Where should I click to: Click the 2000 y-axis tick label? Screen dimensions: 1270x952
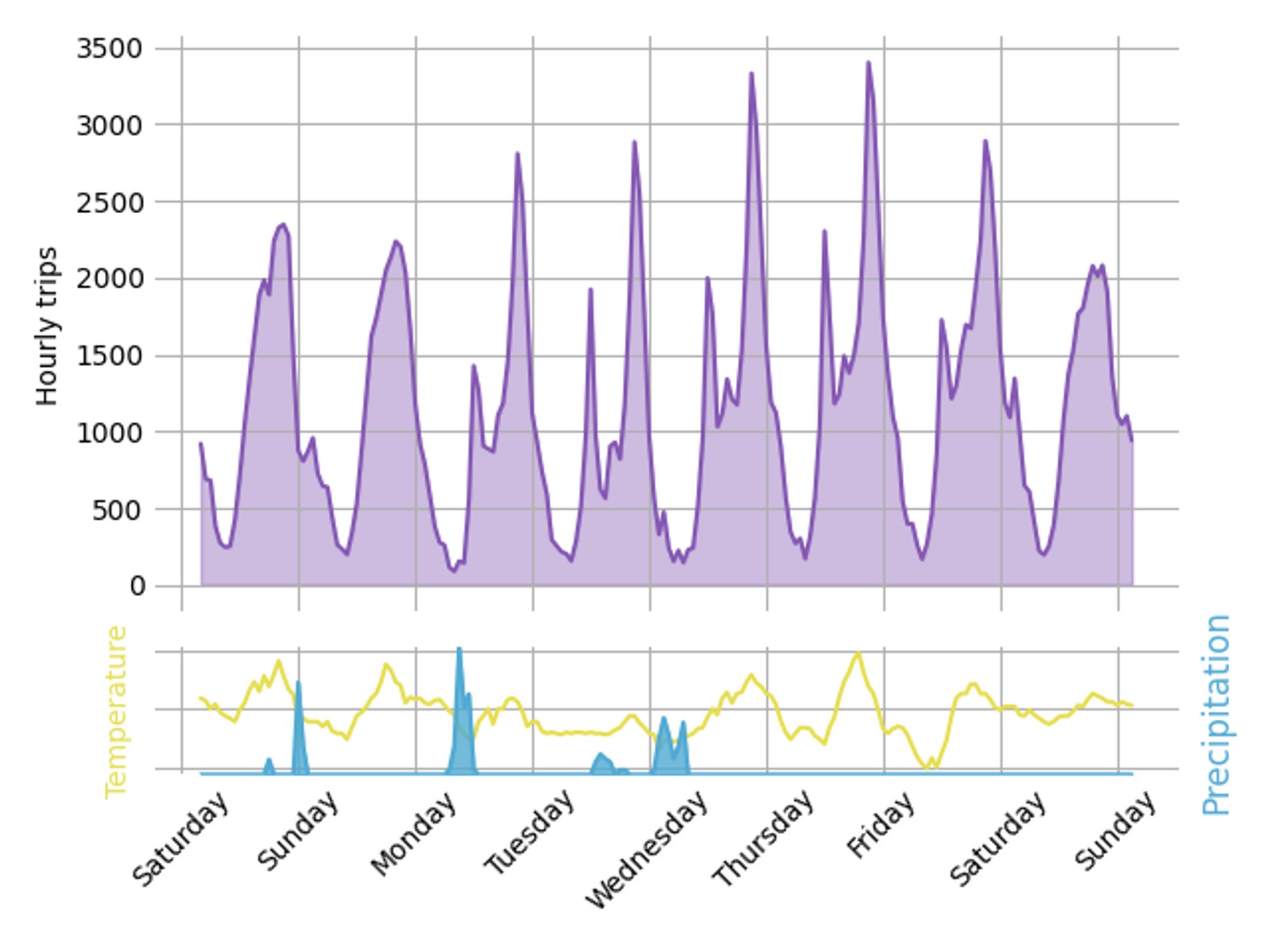coord(109,279)
